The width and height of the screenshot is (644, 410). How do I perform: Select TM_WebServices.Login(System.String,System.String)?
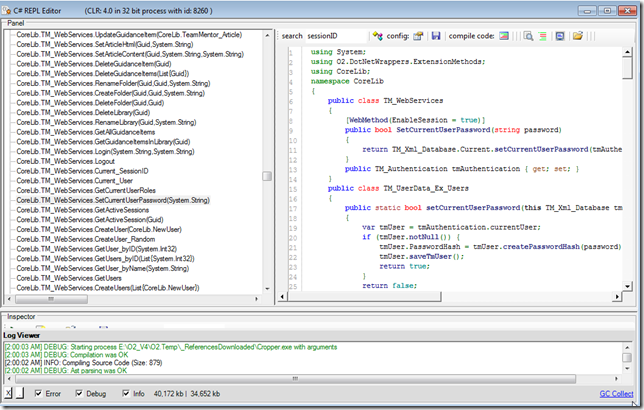[105, 152]
